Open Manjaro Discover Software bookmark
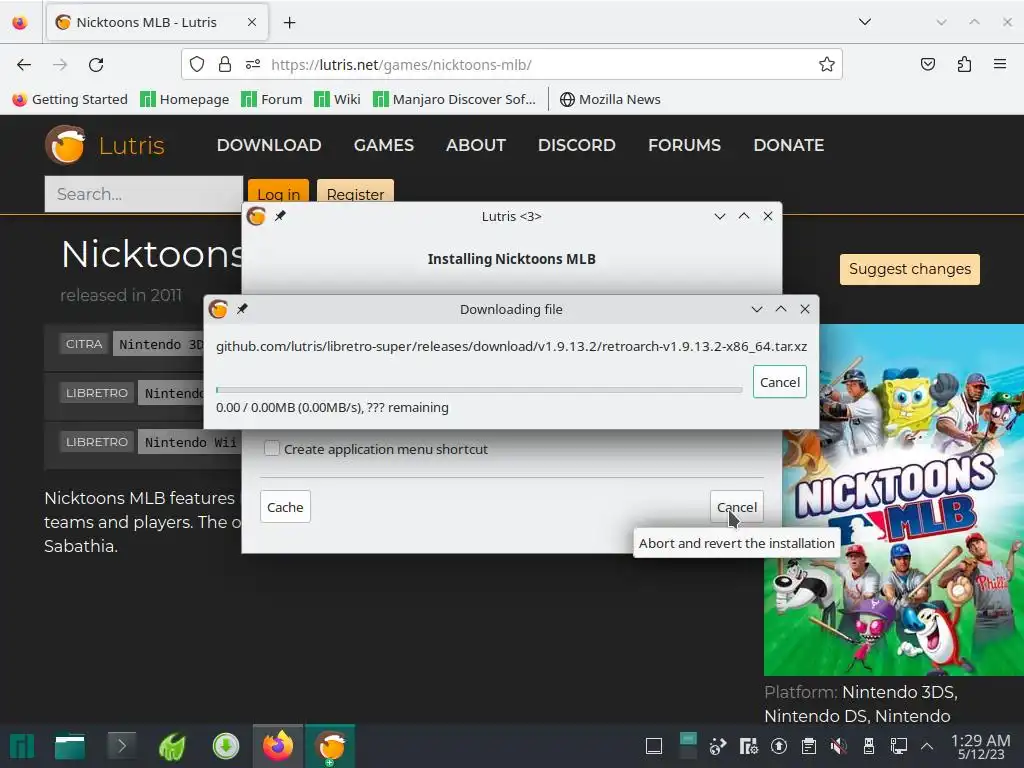 click(x=455, y=99)
